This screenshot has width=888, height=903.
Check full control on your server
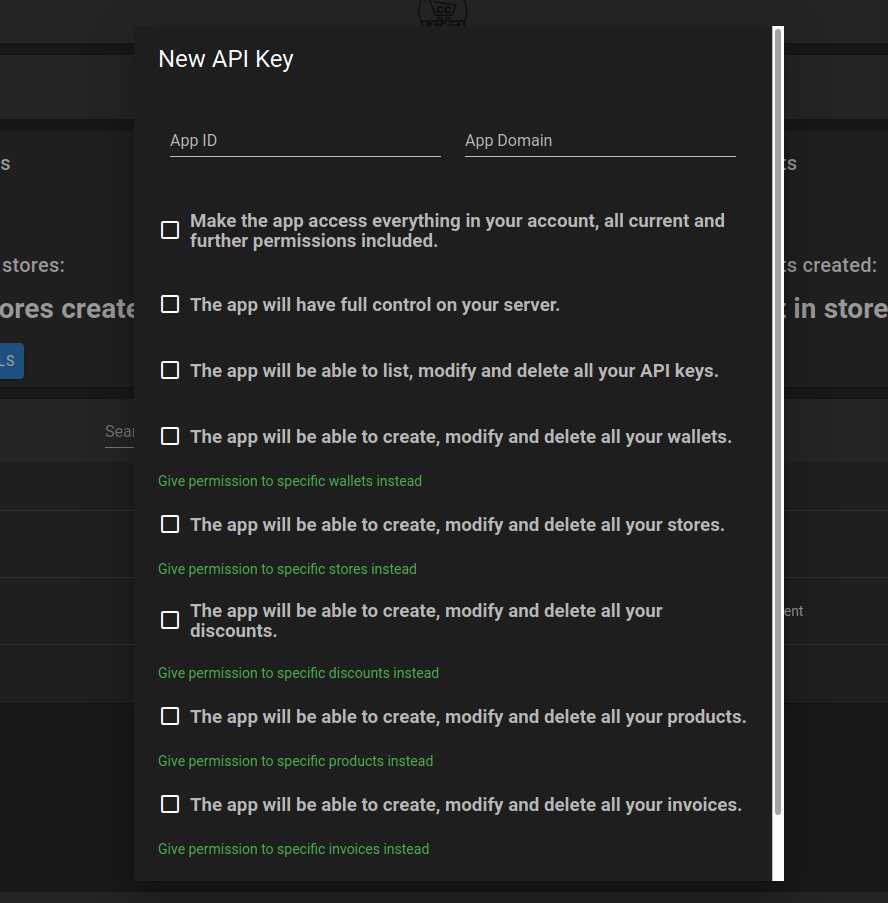[x=170, y=304]
